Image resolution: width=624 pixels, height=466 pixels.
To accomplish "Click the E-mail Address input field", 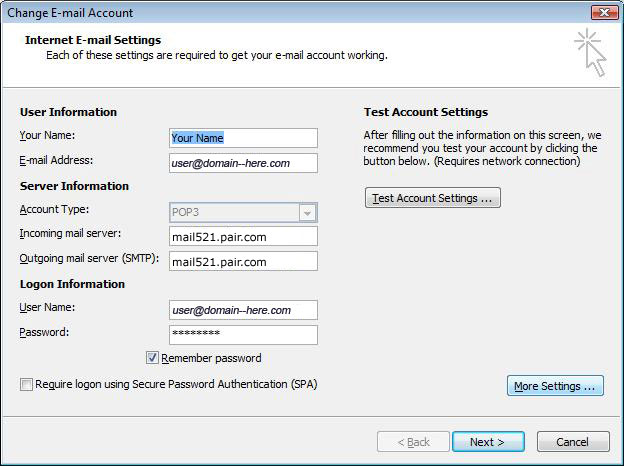I will (x=243, y=163).
